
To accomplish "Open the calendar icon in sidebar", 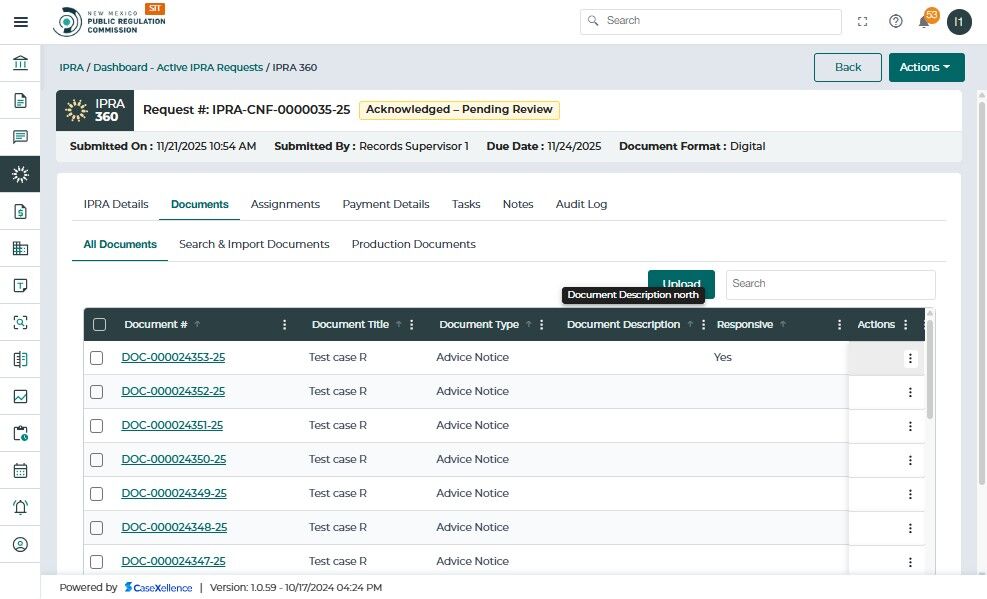I will coord(20,470).
